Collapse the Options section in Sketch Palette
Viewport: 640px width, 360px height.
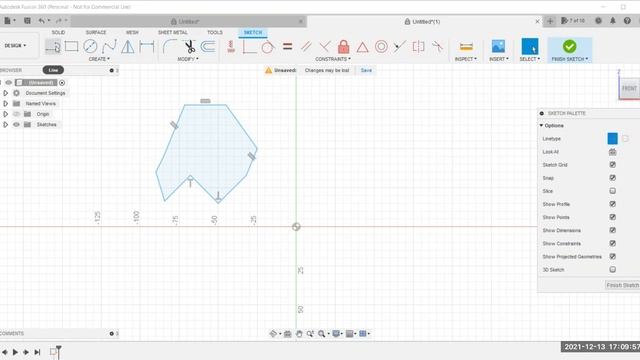coord(541,126)
